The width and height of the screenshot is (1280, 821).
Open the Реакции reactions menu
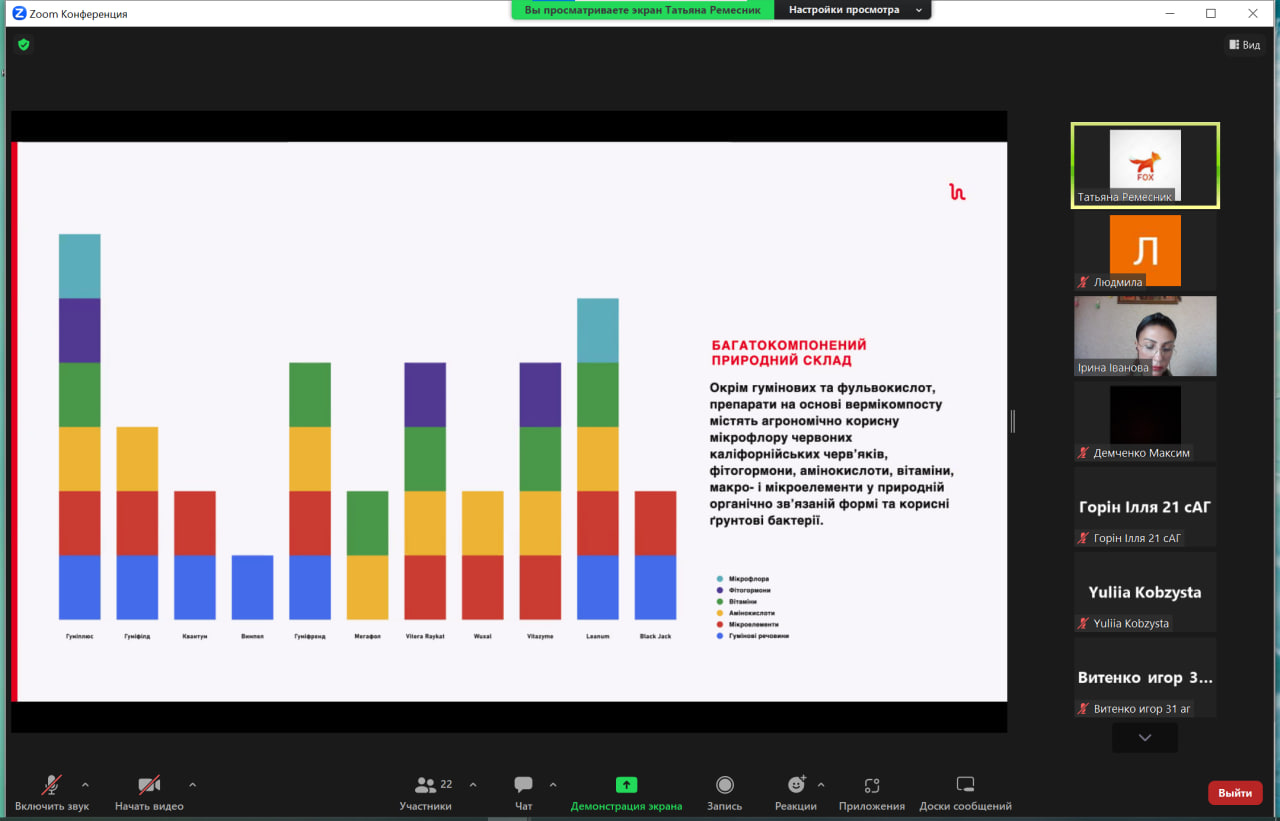[796, 792]
